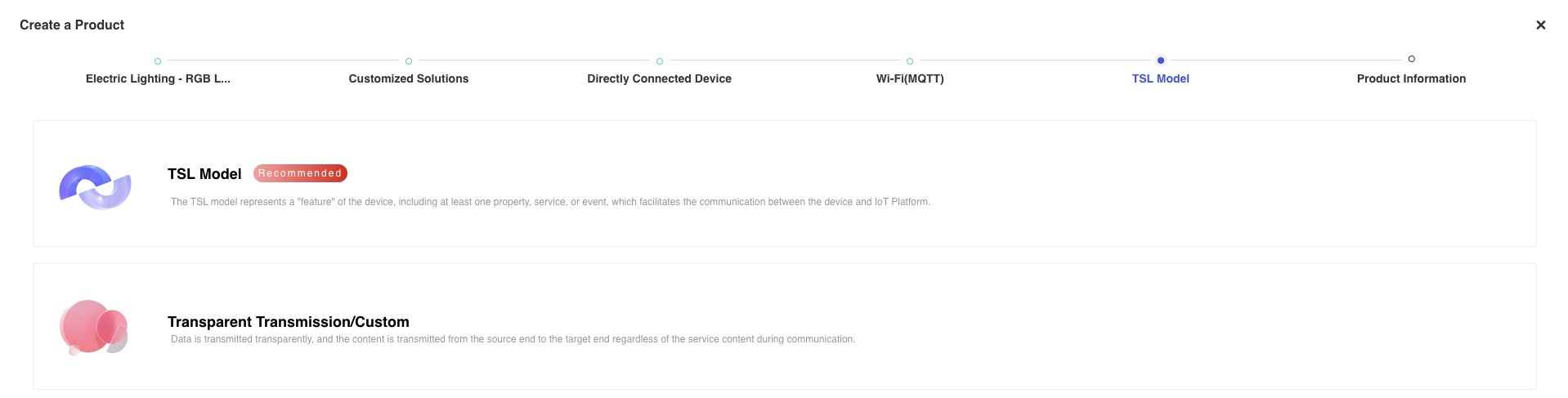
Task: Click the Product Information step circle
Action: click(1412, 59)
